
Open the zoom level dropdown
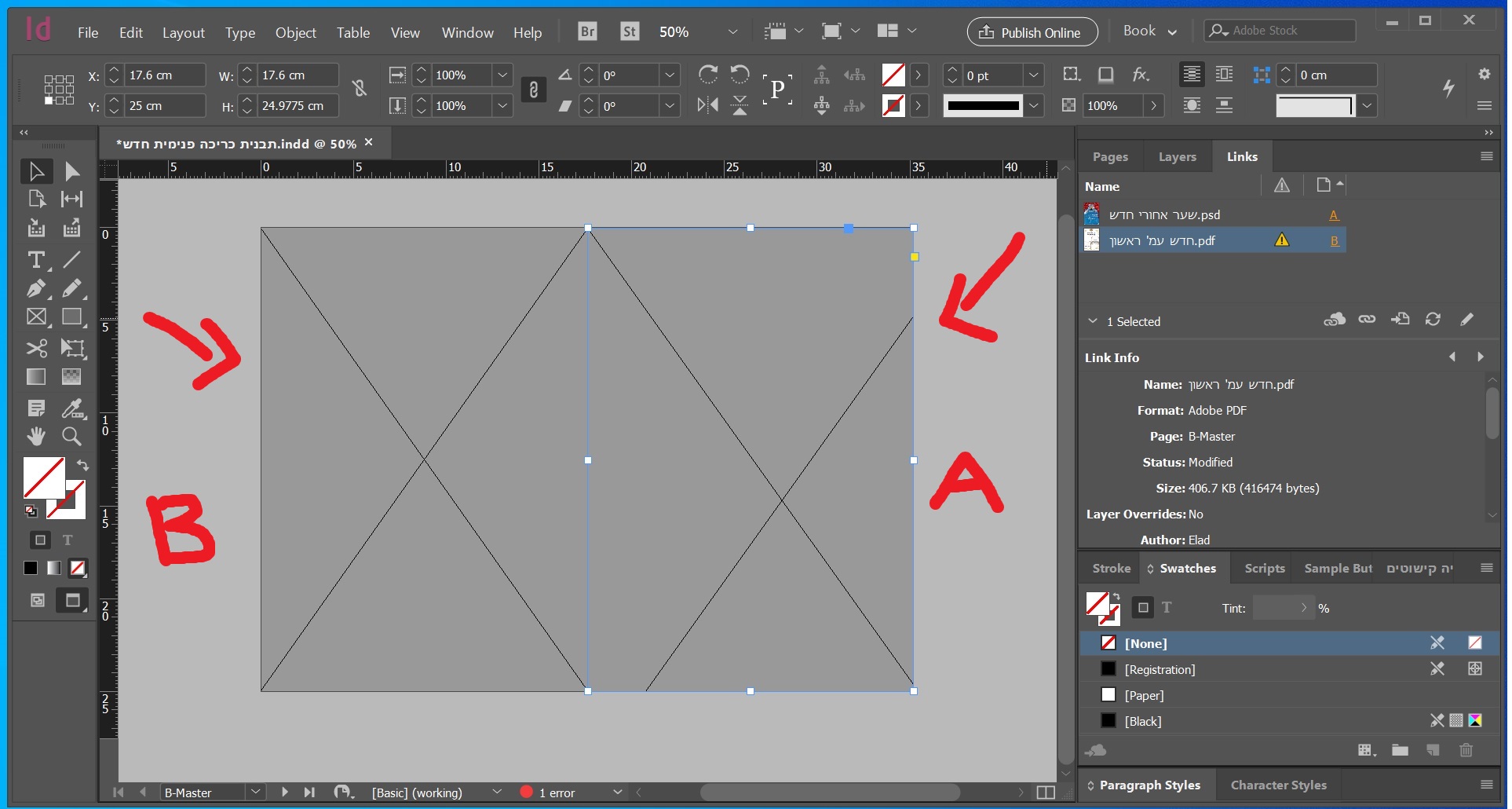click(732, 32)
